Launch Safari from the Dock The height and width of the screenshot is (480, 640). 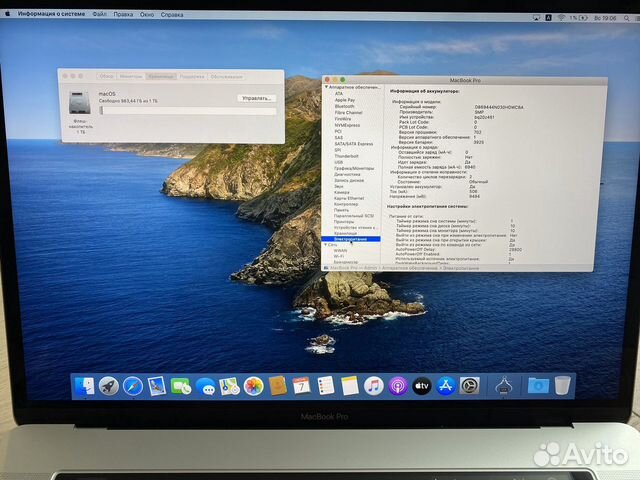coord(133,386)
